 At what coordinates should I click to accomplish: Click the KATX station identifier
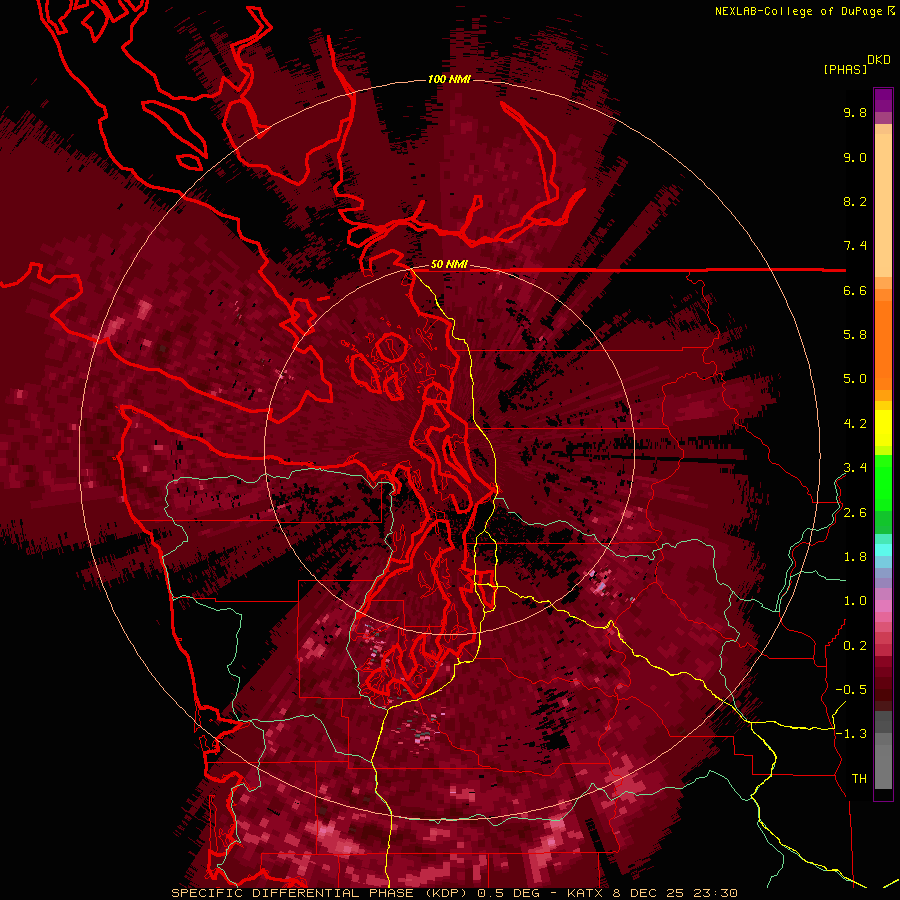click(x=583, y=893)
